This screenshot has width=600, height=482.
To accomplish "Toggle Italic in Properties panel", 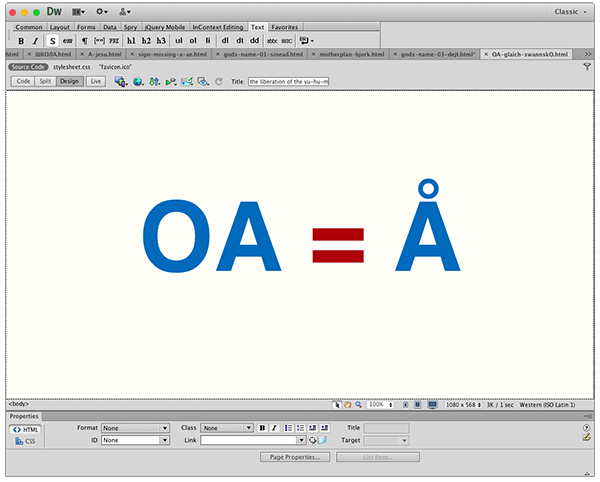I will (274, 428).
